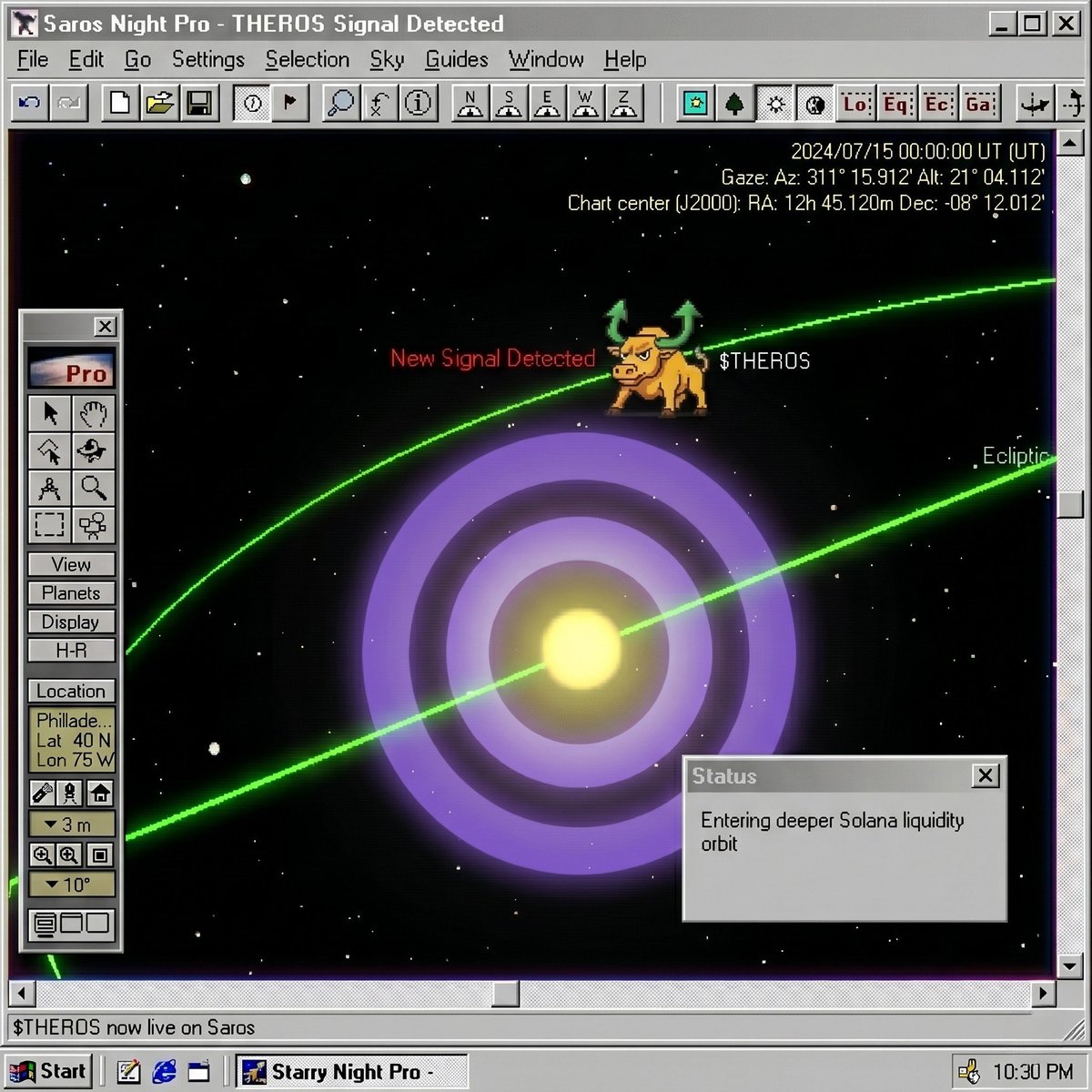
Task: Toggle the globe planets toolbar button
Action: pyautogui.click(x=815, y=104)
